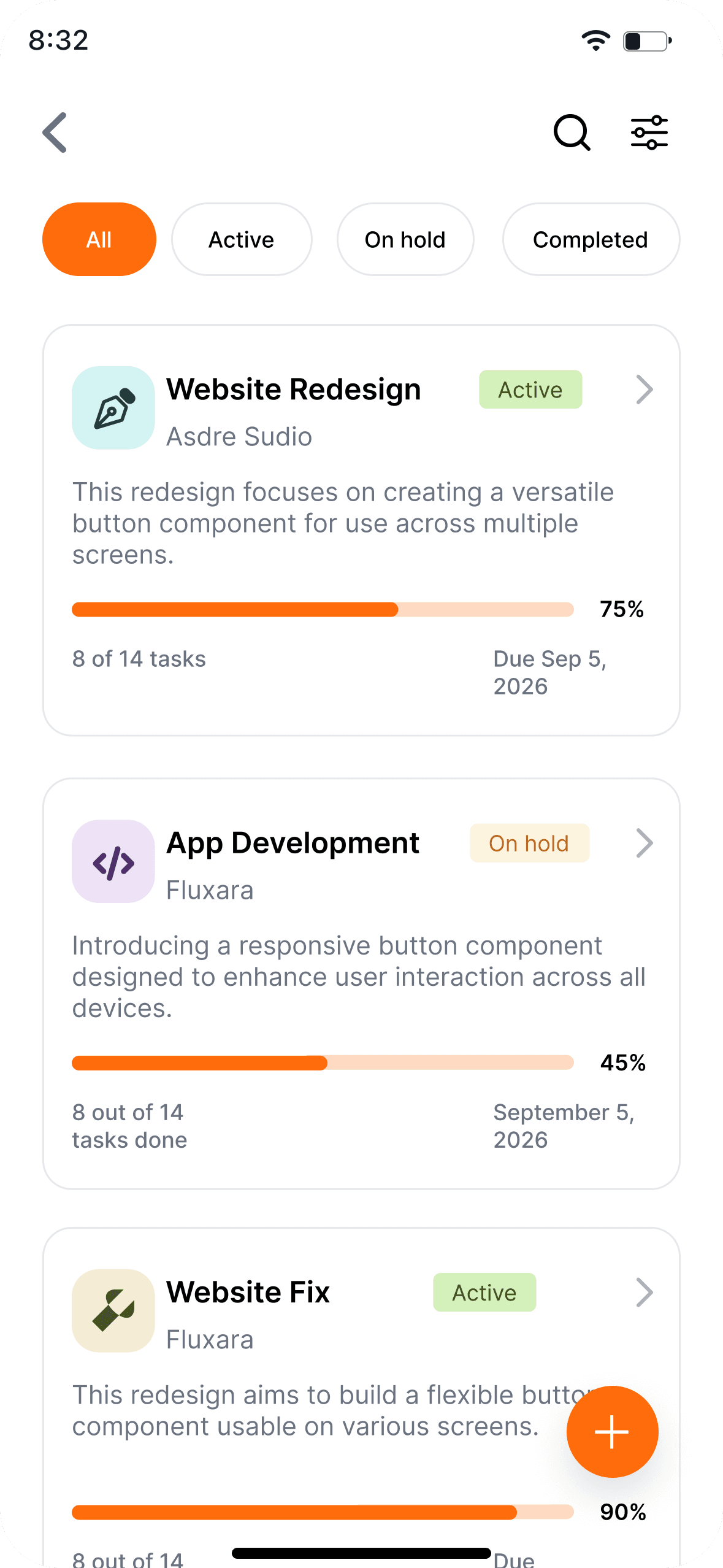The height and width of the screenshot is (1568, 723).
Task: Tap the App Development 45% progress bar
Action: click(323, 1063)
